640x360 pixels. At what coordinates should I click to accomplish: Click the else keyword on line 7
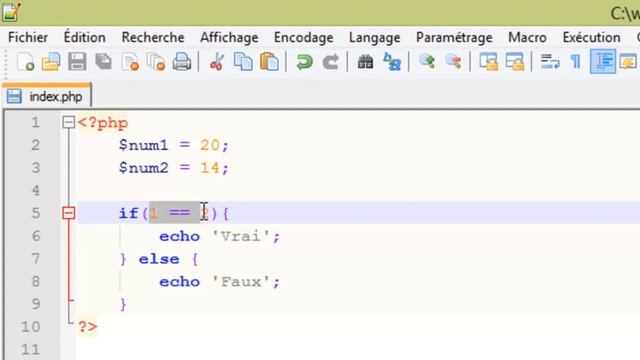point(159,259)
